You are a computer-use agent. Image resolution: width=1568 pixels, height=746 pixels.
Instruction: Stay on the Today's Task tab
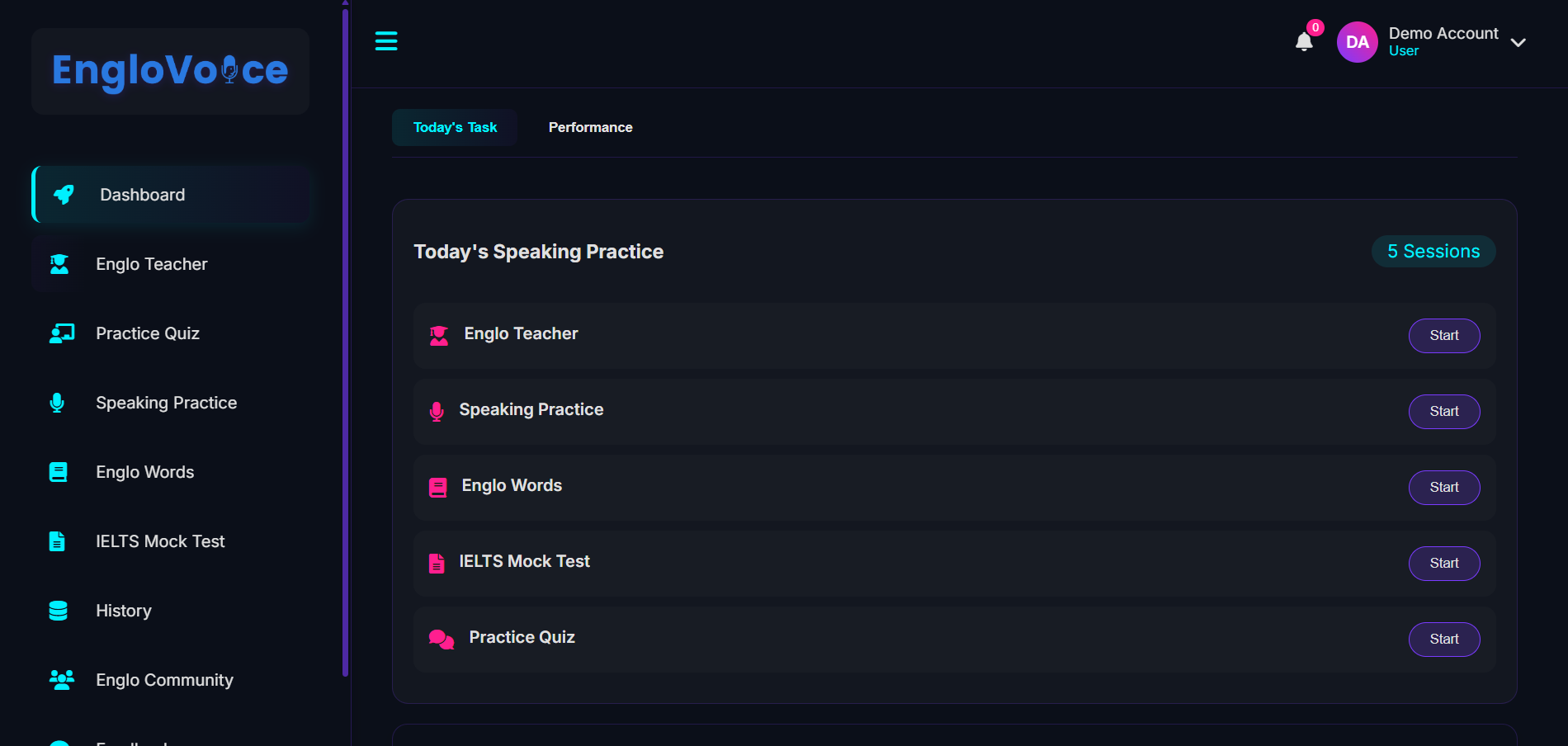coord(455,127)
